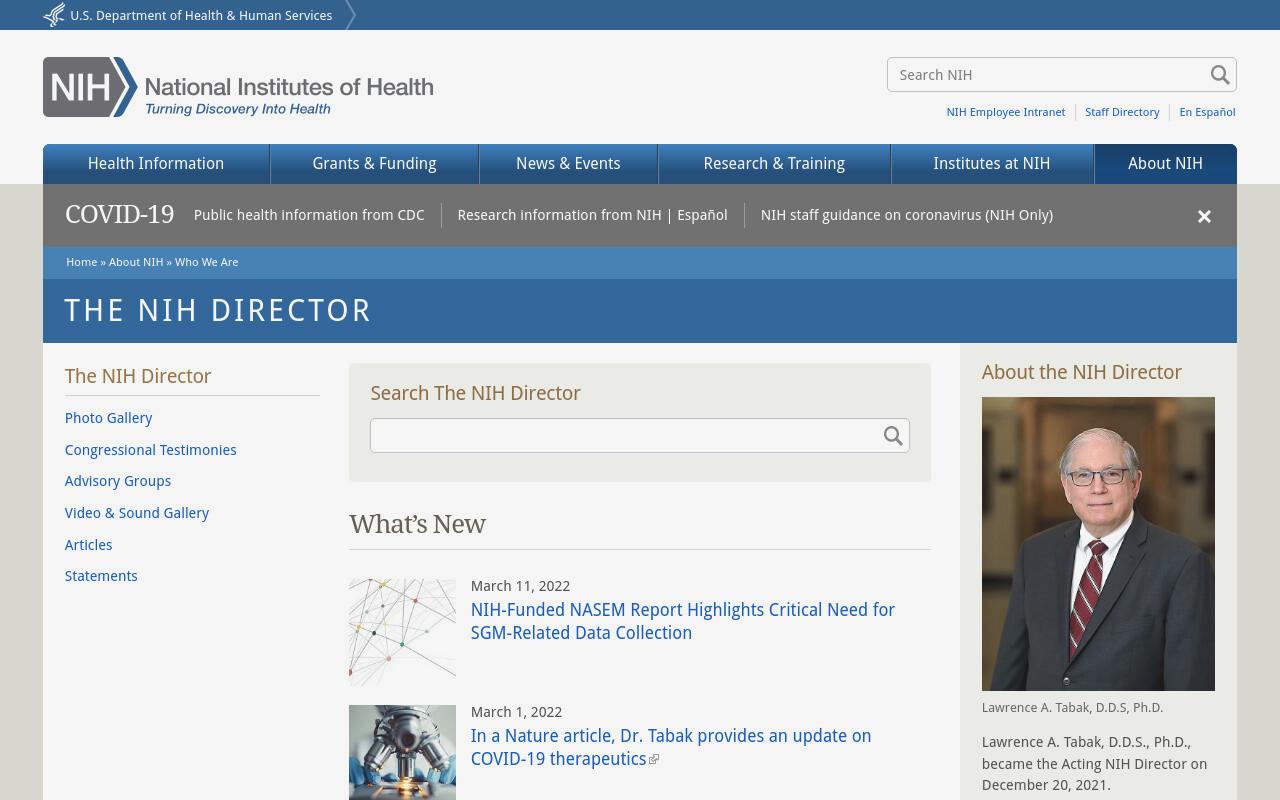Open Institutes at NIH menu
Image resolution: width=1280 pixels, height=800 pixels.
(992, 164)
